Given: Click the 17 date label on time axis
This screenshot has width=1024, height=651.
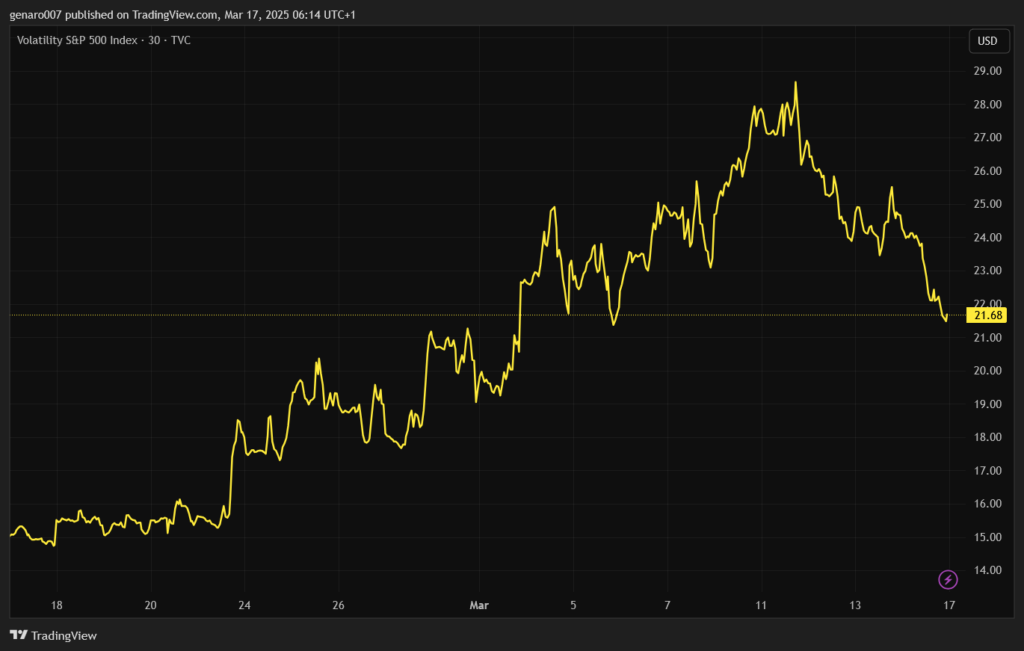Looking at the screenshot, I should (949, 605).
